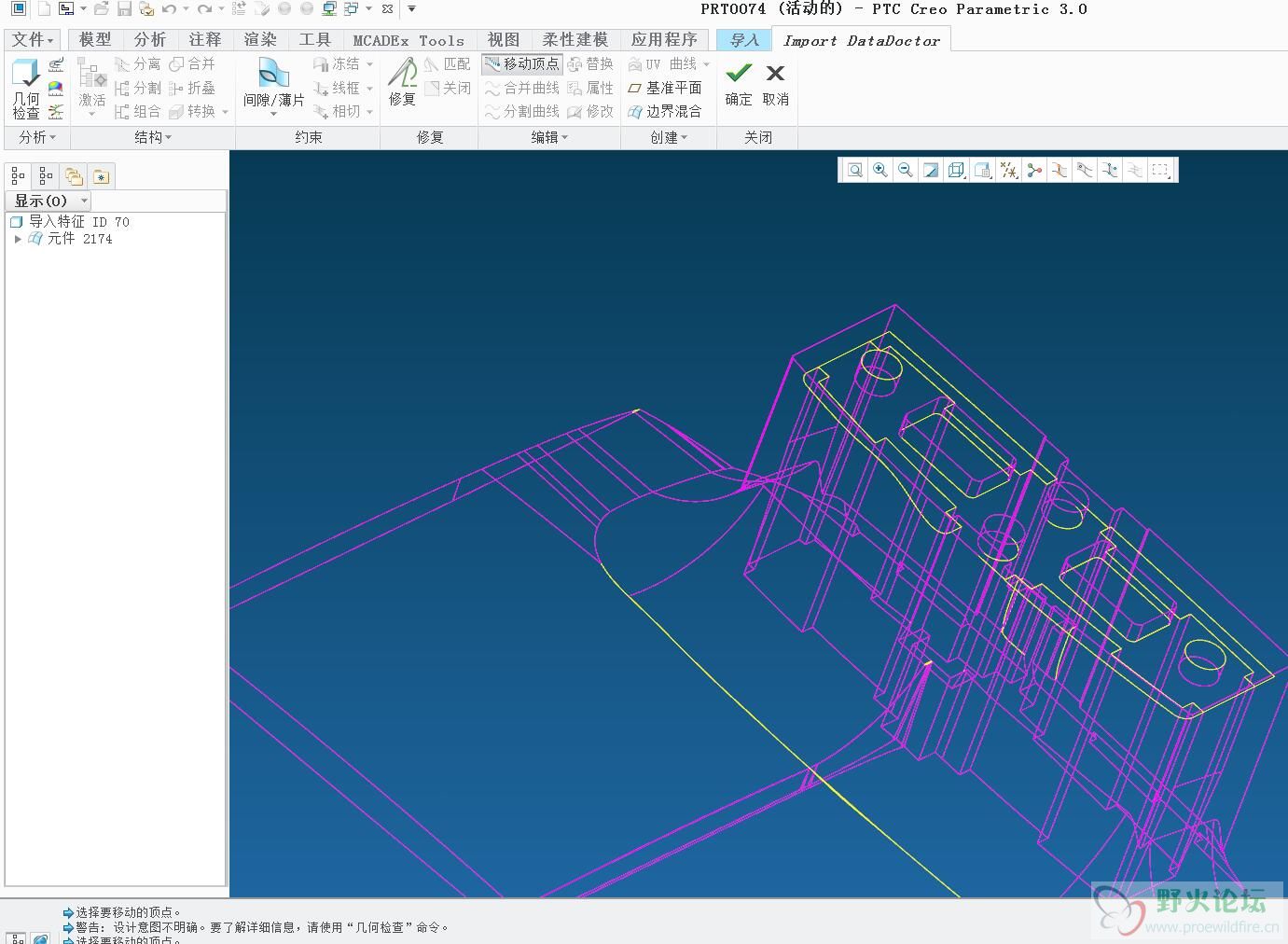Click the color-shaded analysis icon beside 几何检查
The width and height of the screenshot is (1288, 944).
pyautogui.click(x=57, y=89)
